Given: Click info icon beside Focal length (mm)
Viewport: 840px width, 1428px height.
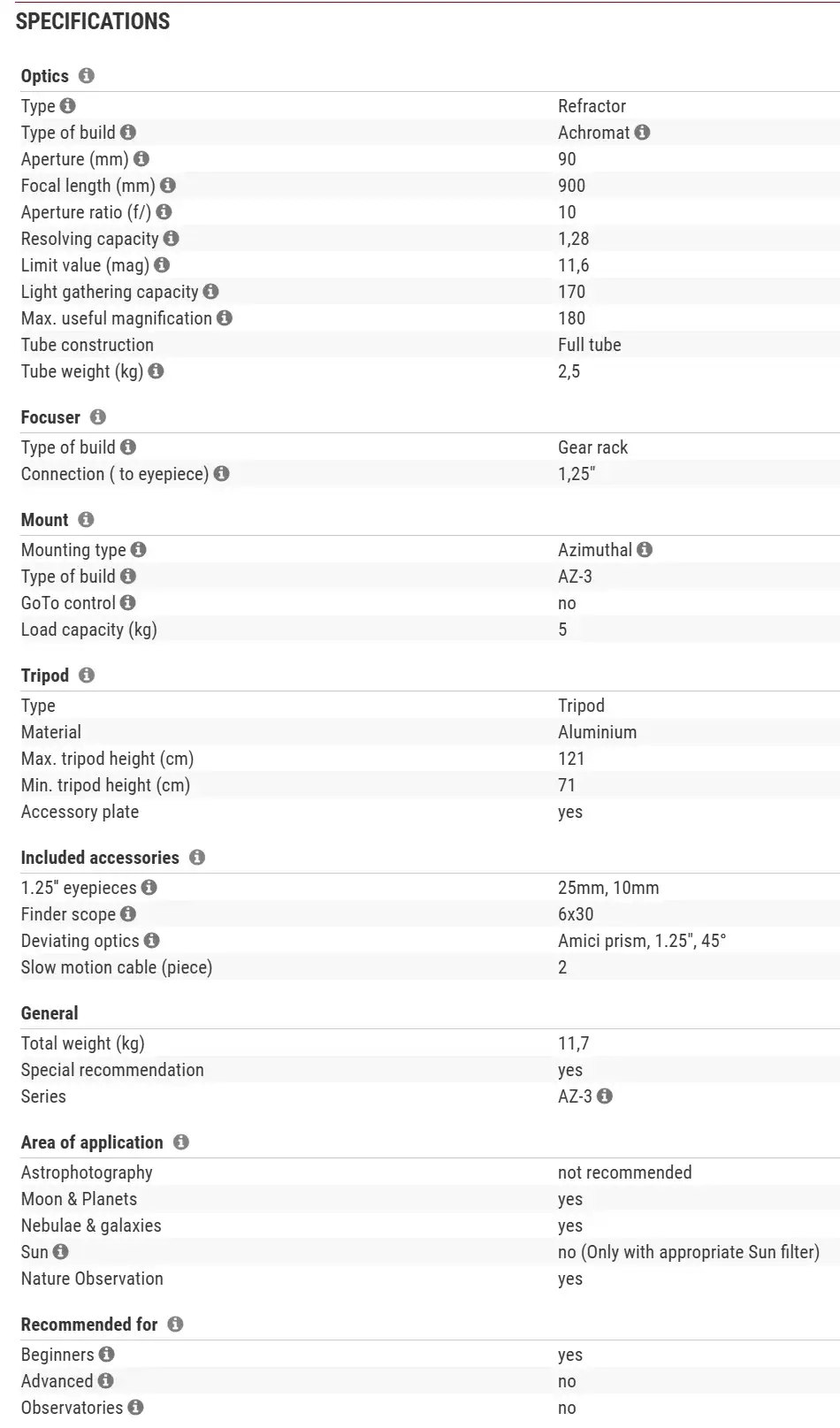Looking at the screenshot, I should click(x=168, y=186).
